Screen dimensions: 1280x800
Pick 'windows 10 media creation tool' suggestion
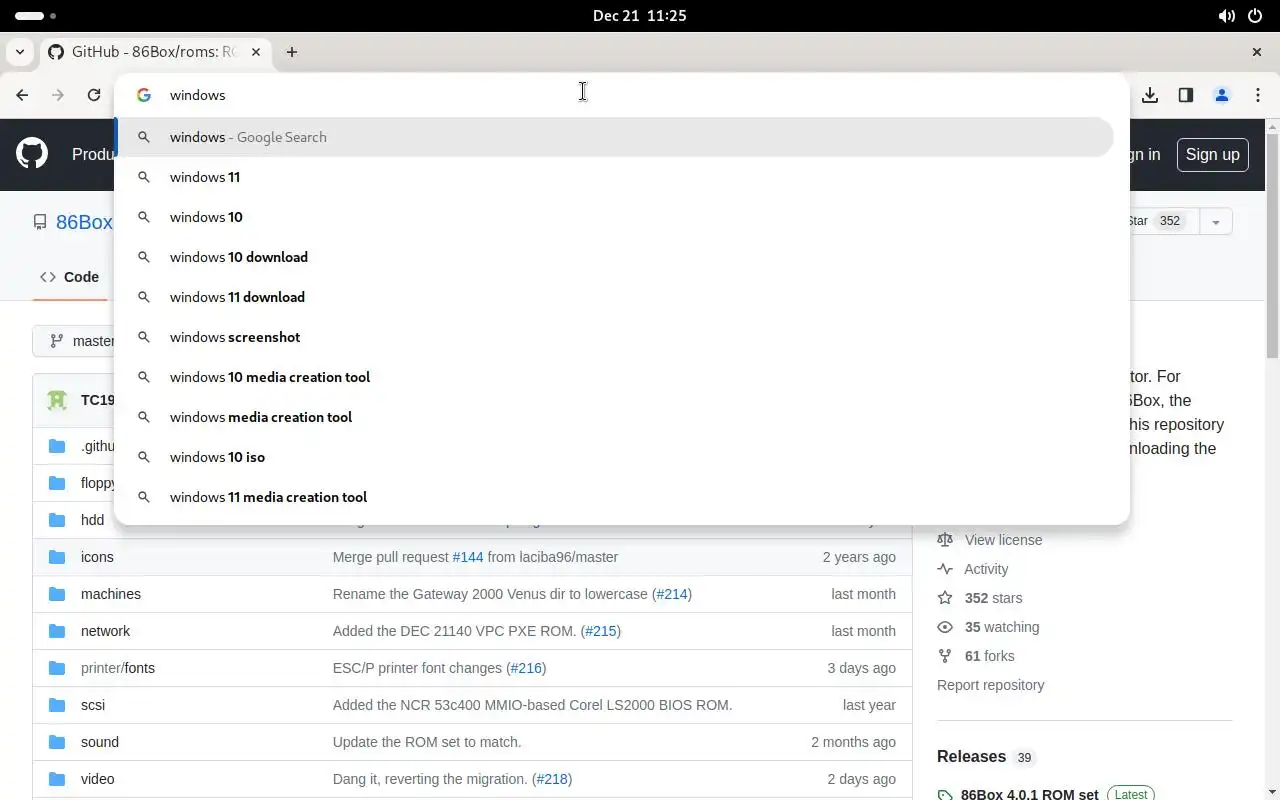tap(615, 377)
